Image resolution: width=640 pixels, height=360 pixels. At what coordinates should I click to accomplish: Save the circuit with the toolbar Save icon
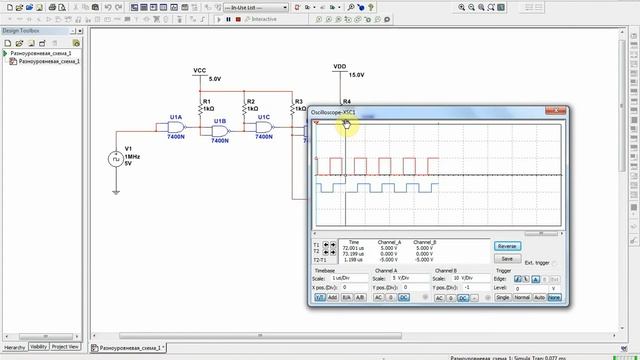click(40, 7)
